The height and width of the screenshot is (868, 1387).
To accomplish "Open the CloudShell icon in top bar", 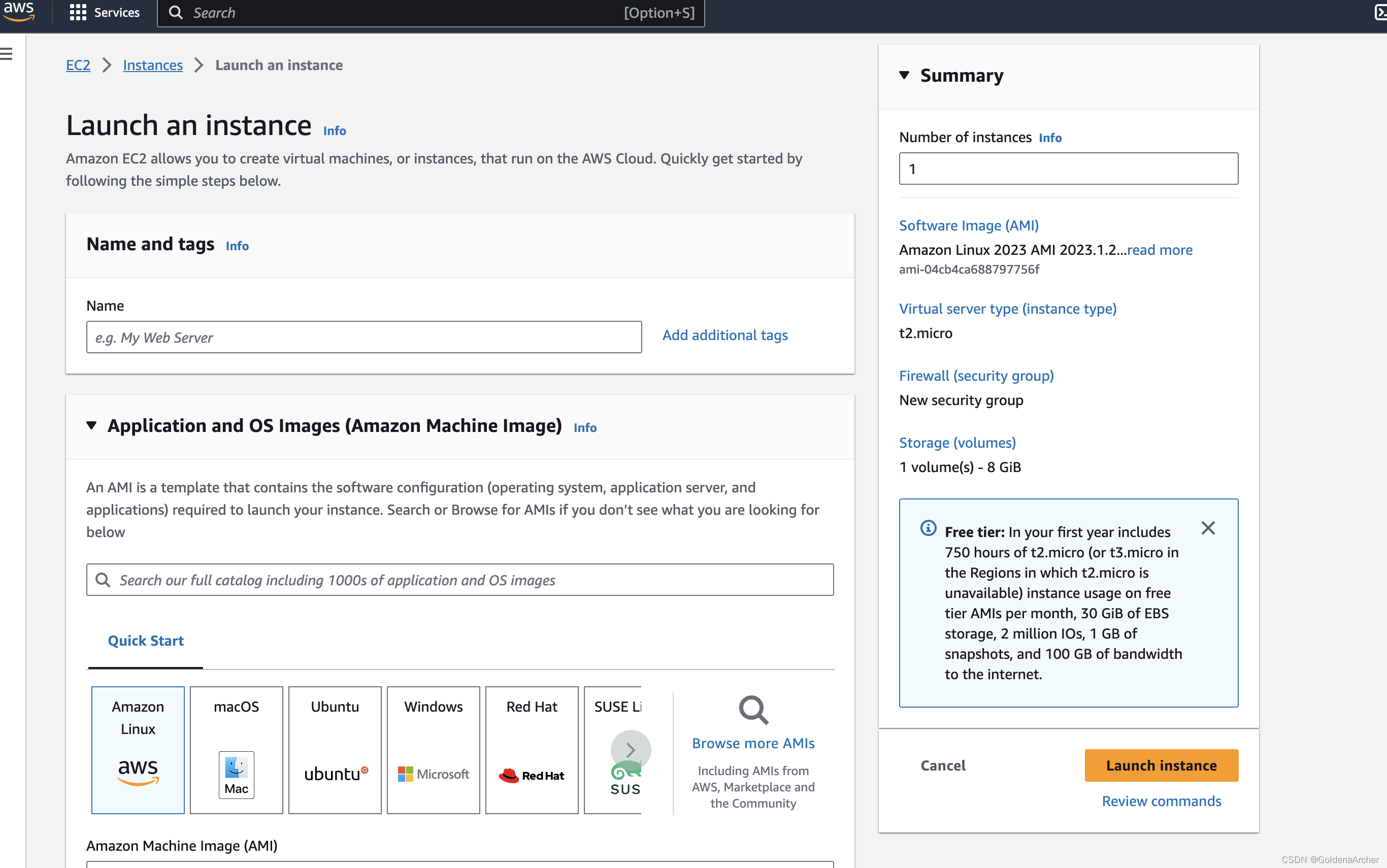I will (x=1381, y=12).
